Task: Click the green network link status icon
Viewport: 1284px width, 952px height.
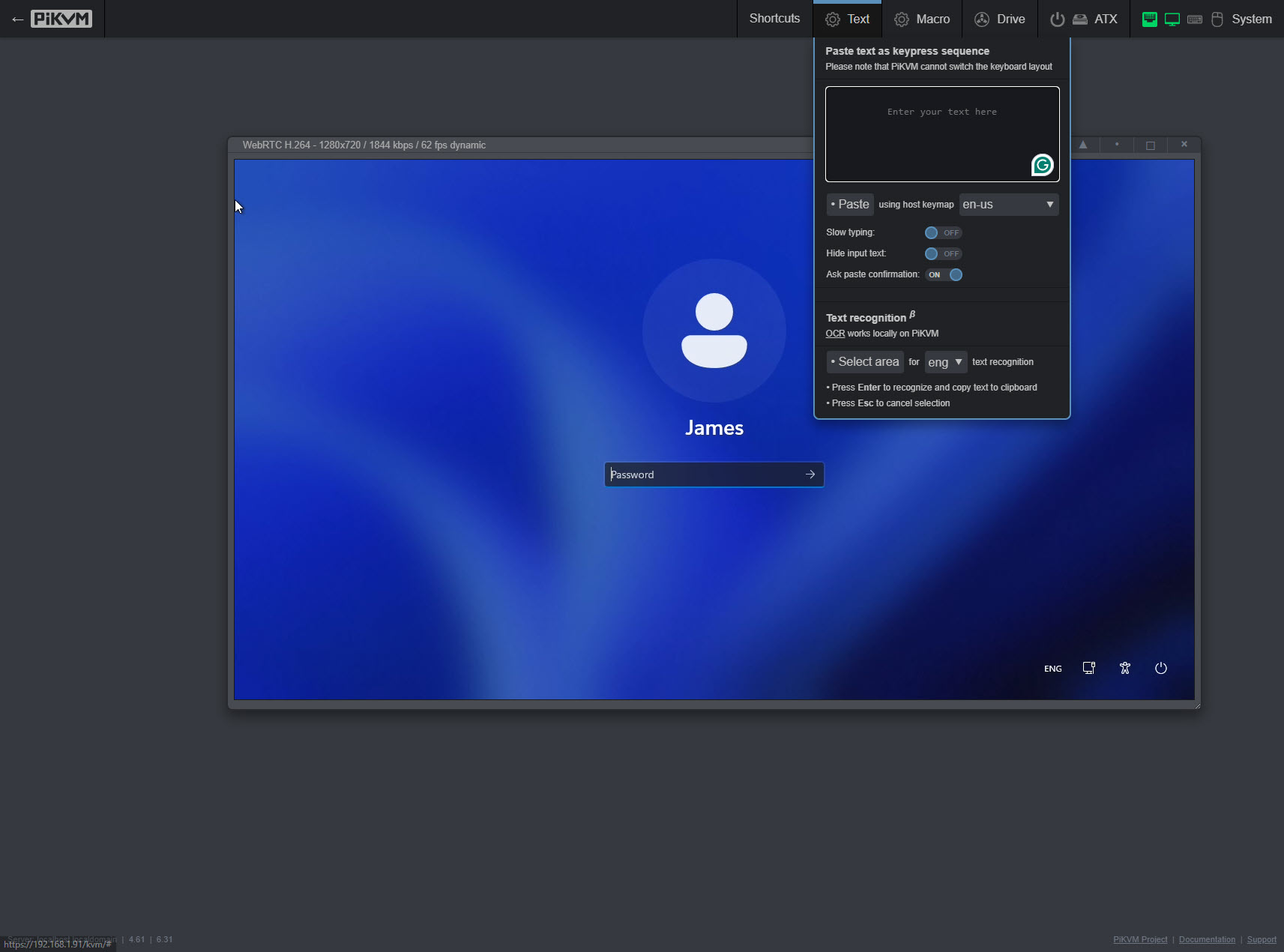Action: [1150, 19]
